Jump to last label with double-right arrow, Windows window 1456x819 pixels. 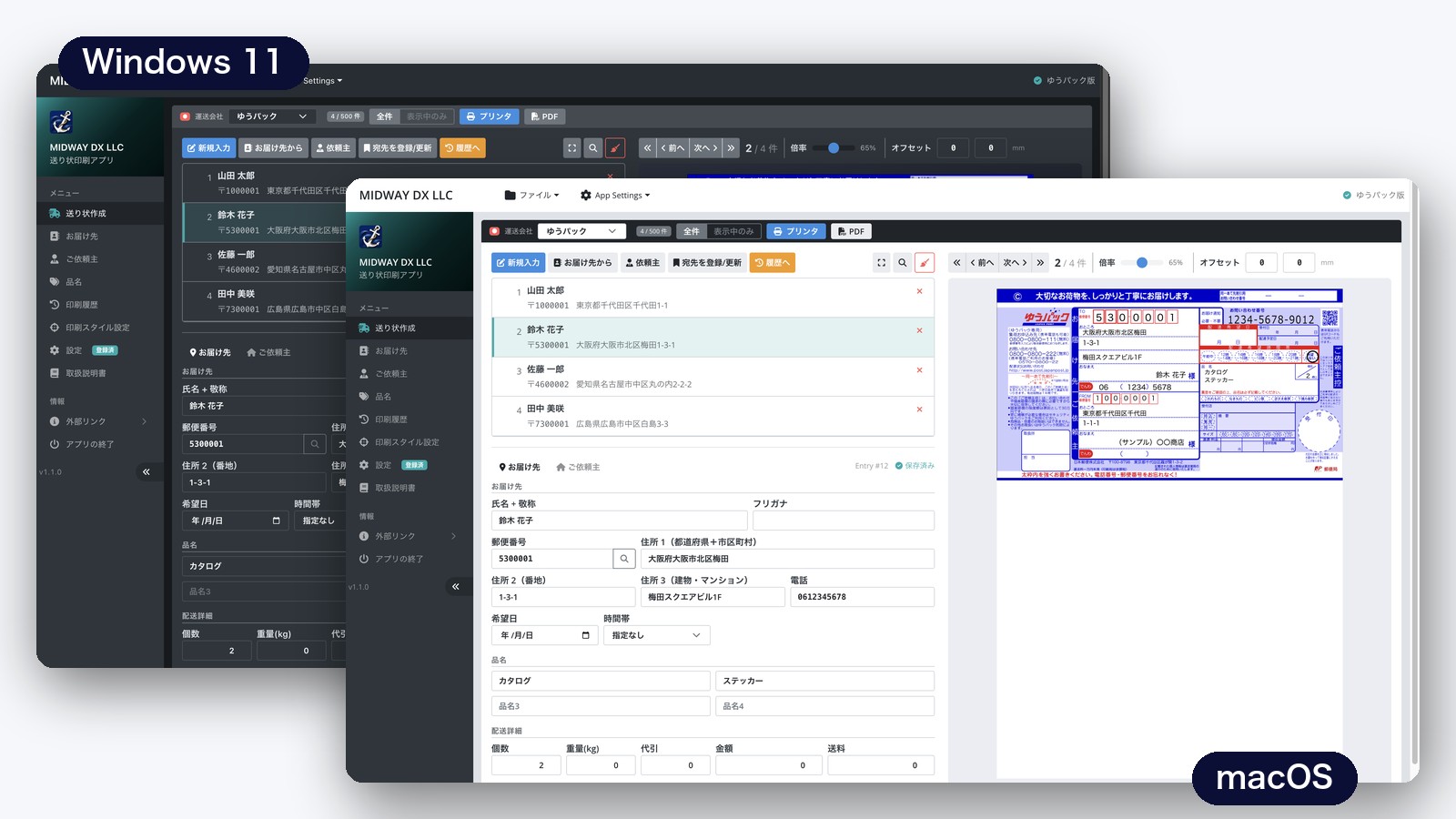pos(731,147)
